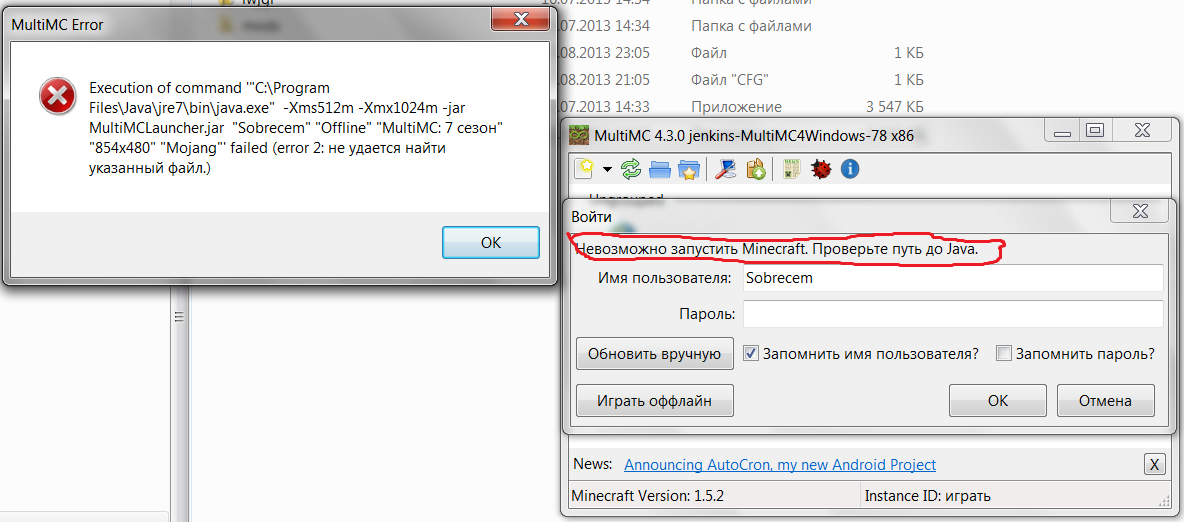Open the View instance folder icon
Viewport: 1184px width, 522px height.
[x=659, y=169]
